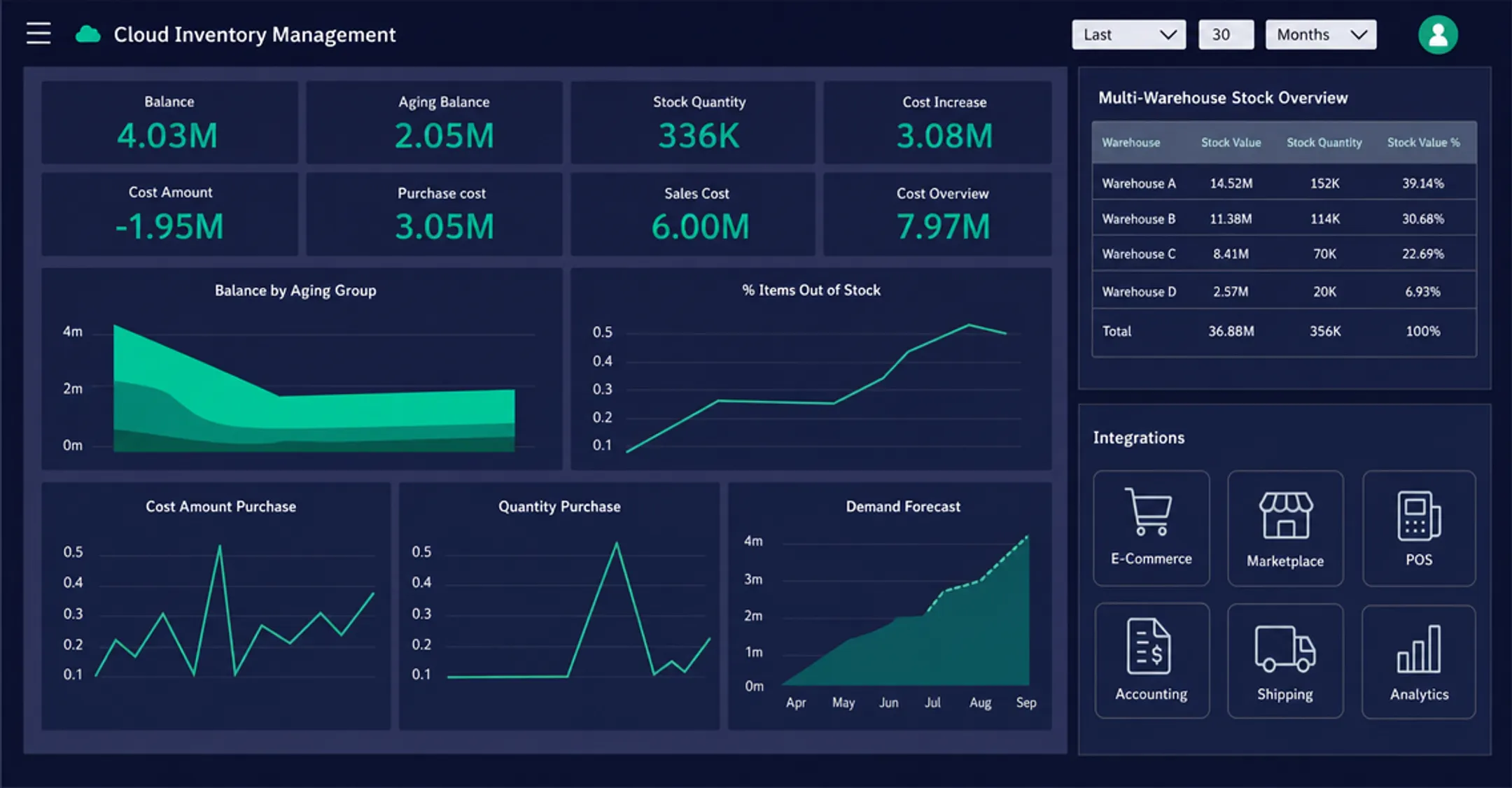Sort by the Stock Quantity column header
This screenshot has height=788, width=1512.
point(1324,143)
